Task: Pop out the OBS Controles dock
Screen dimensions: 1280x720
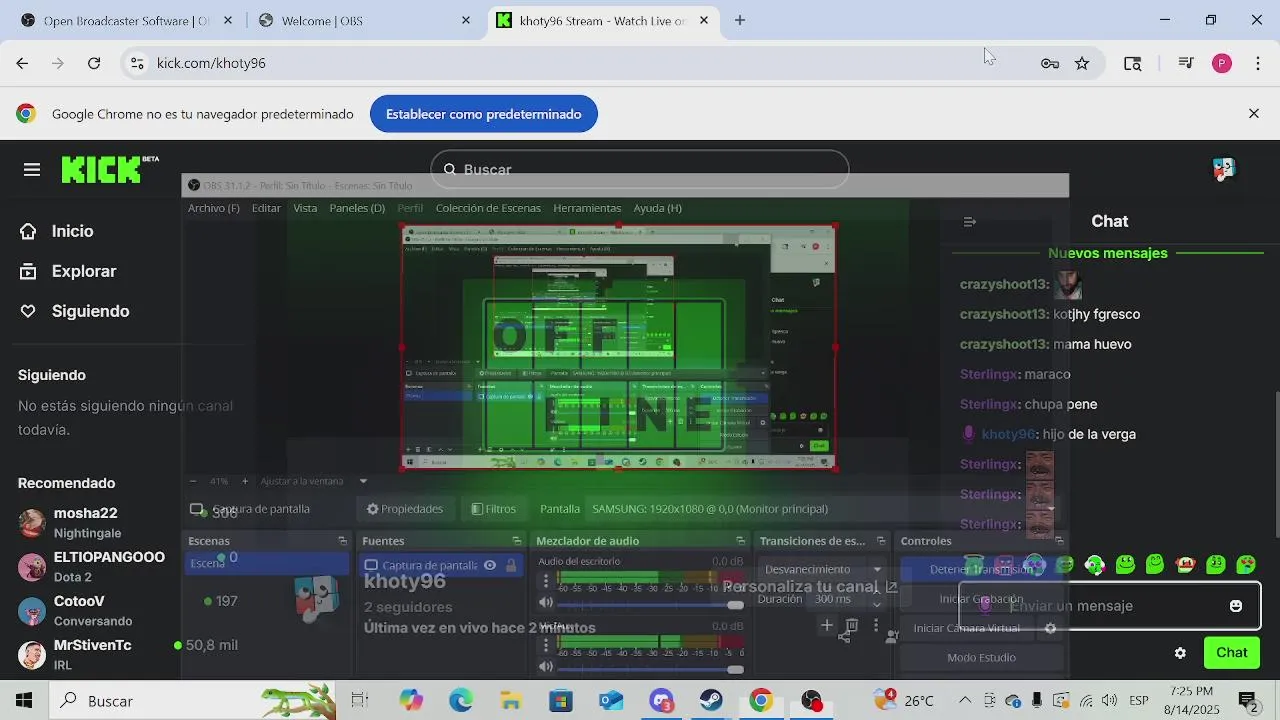Action: (1059, 541)
